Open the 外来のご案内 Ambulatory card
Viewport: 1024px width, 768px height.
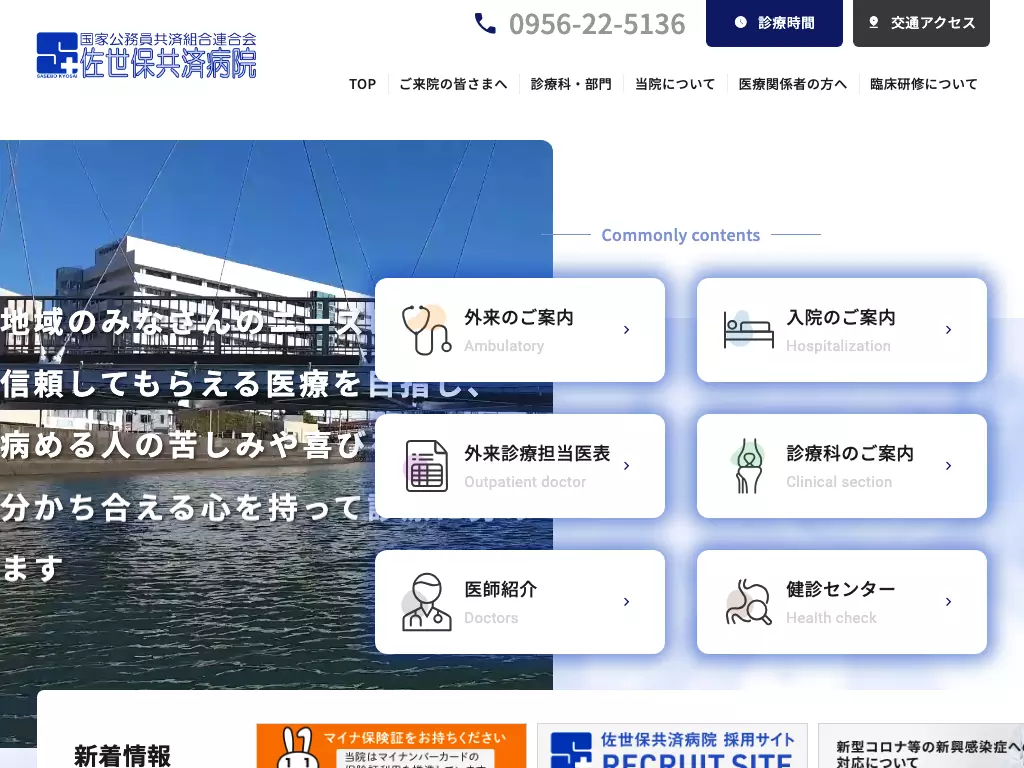click(x=520, y=330)
